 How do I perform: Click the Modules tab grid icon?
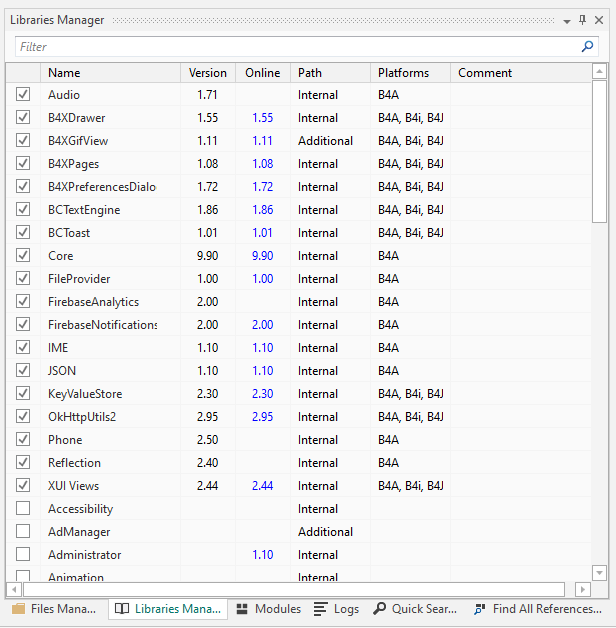tap(242, 609)
